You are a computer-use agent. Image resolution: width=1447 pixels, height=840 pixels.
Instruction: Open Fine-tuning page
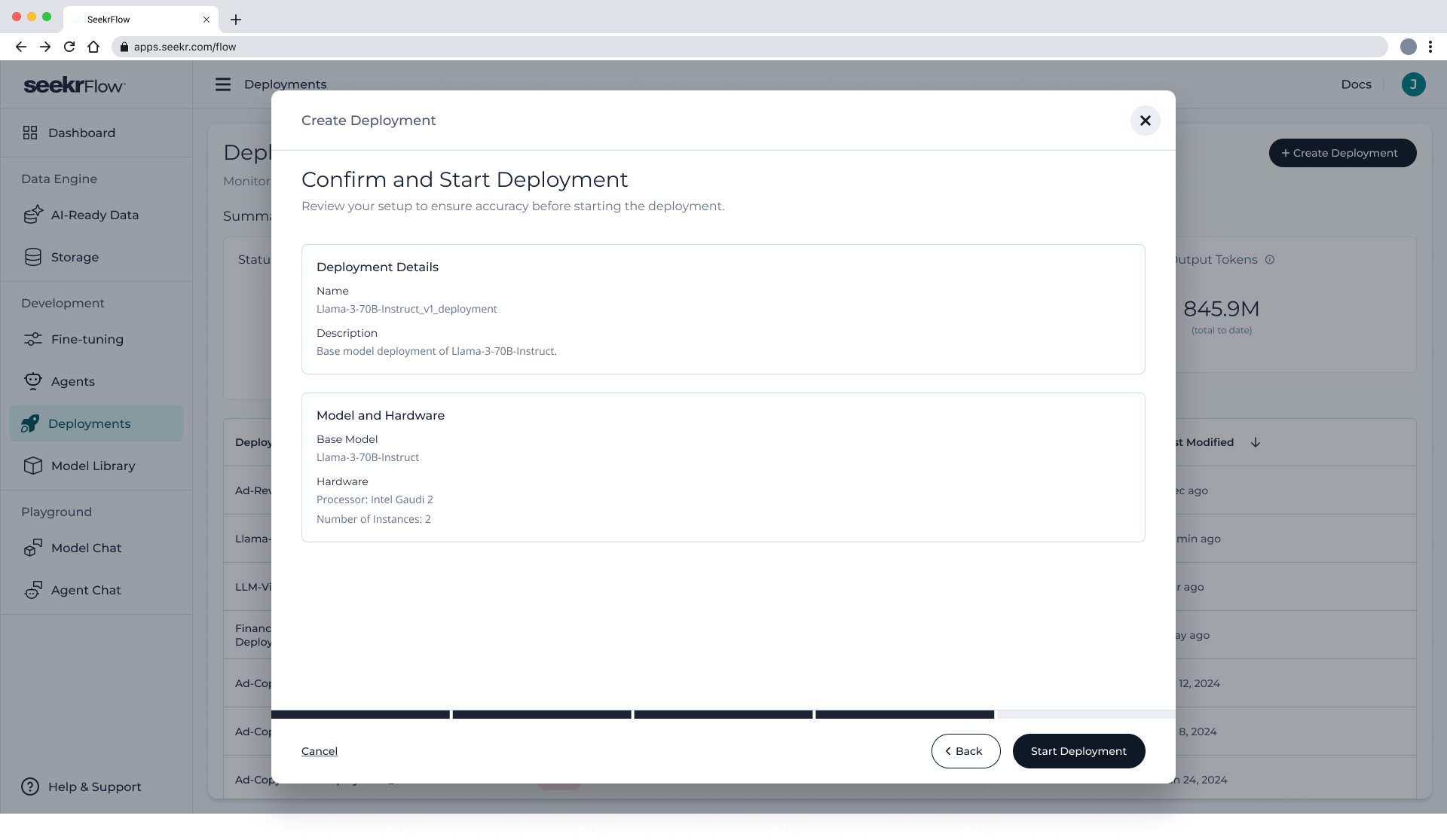(96, 339)
